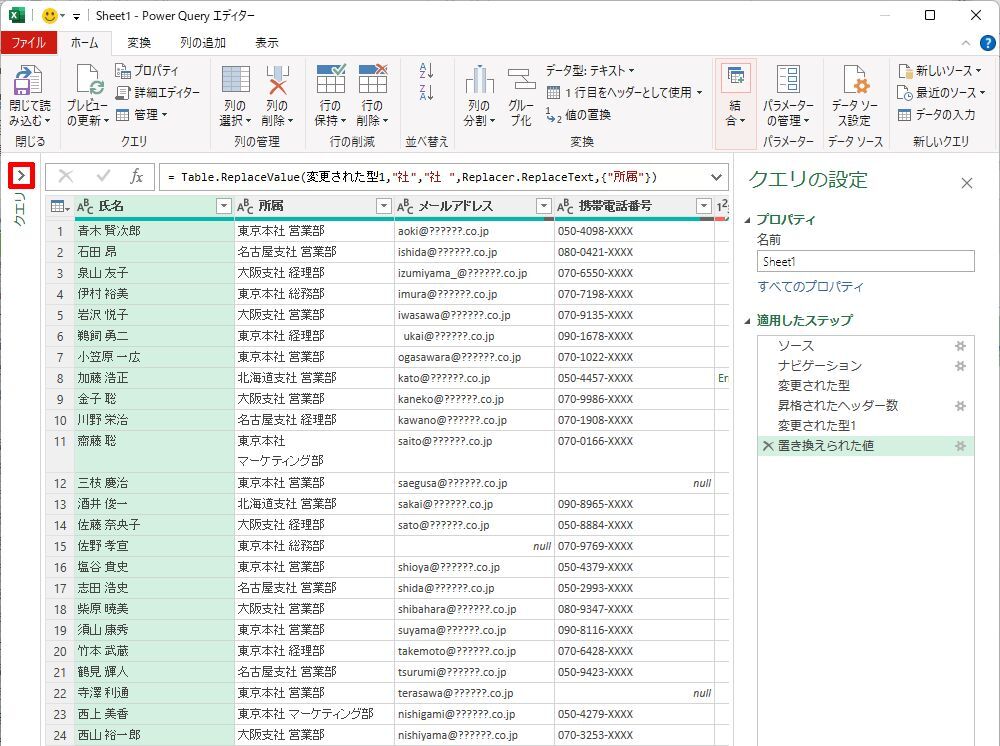Click the パラメーターの管理 icon

[x=788, y=80]
